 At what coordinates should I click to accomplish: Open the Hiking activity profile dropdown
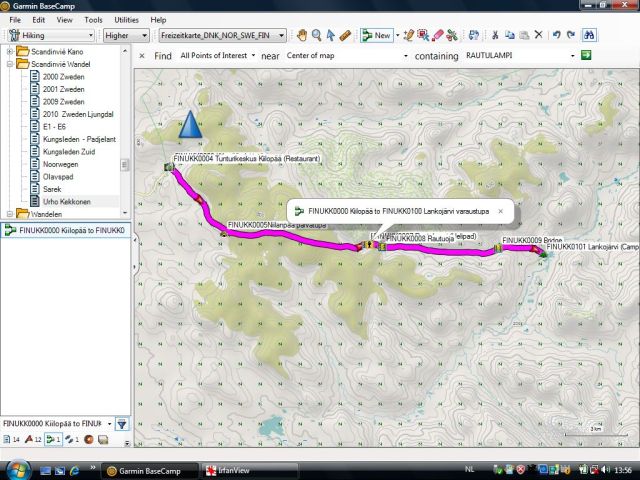click(50, 35)
